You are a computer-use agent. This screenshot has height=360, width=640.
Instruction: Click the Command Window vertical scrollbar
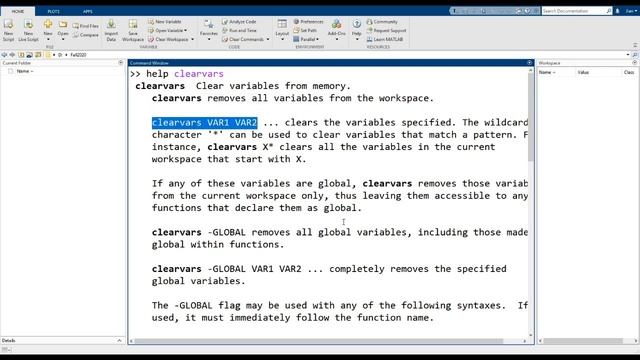531,118
